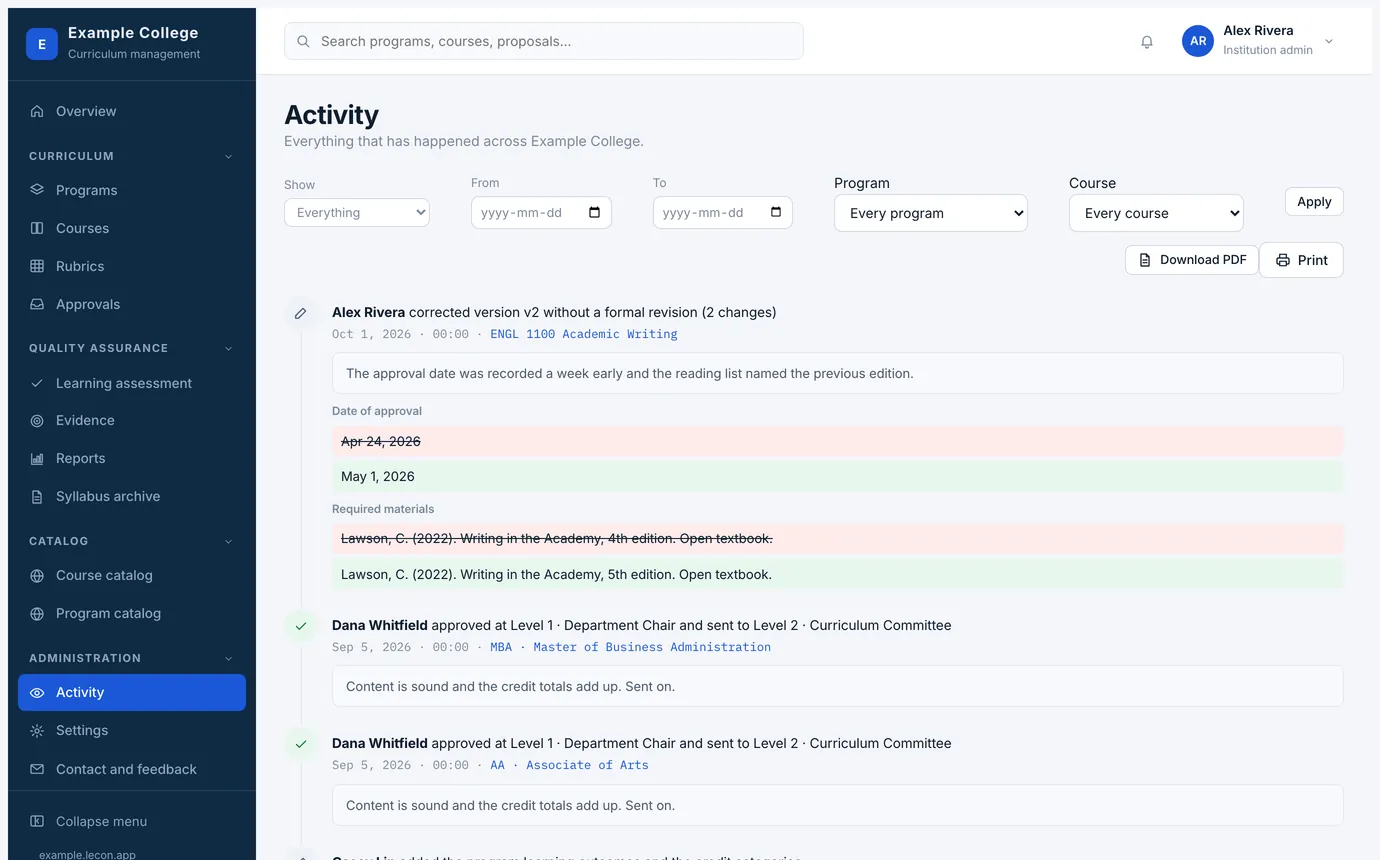Collapse the sidebar menu
1380x860 pixels.
tap(132, 821)
